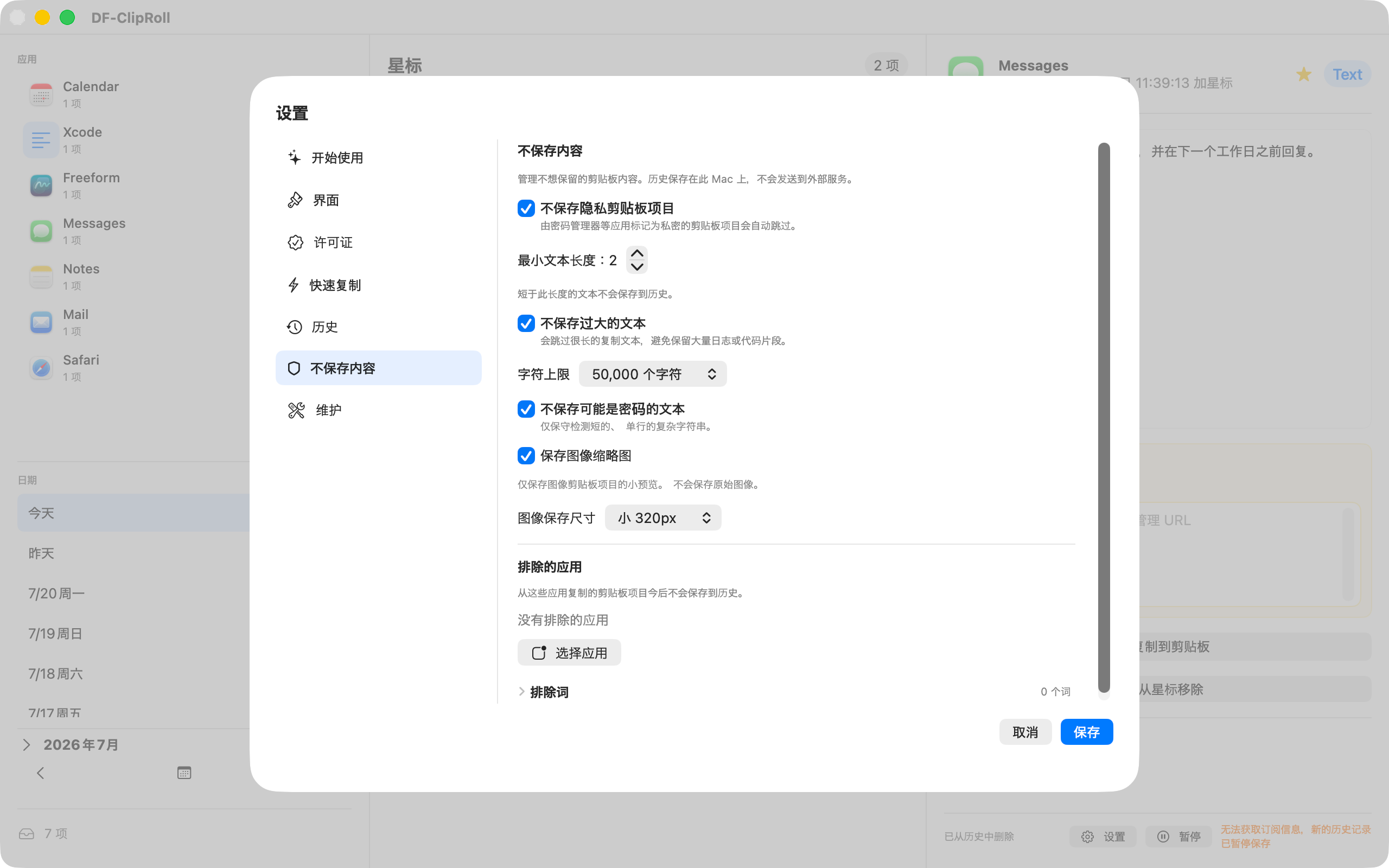The height and width of the screenshot is (868, 1389).
Task: Click the 从星标移除 button in detail pane
Action: coord(1256,689)
